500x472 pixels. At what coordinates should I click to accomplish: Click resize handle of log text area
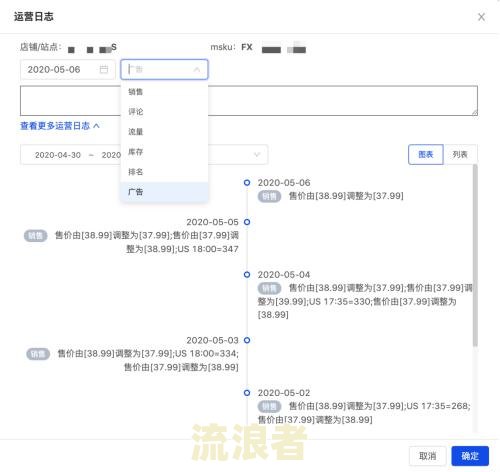coord(475,113)
